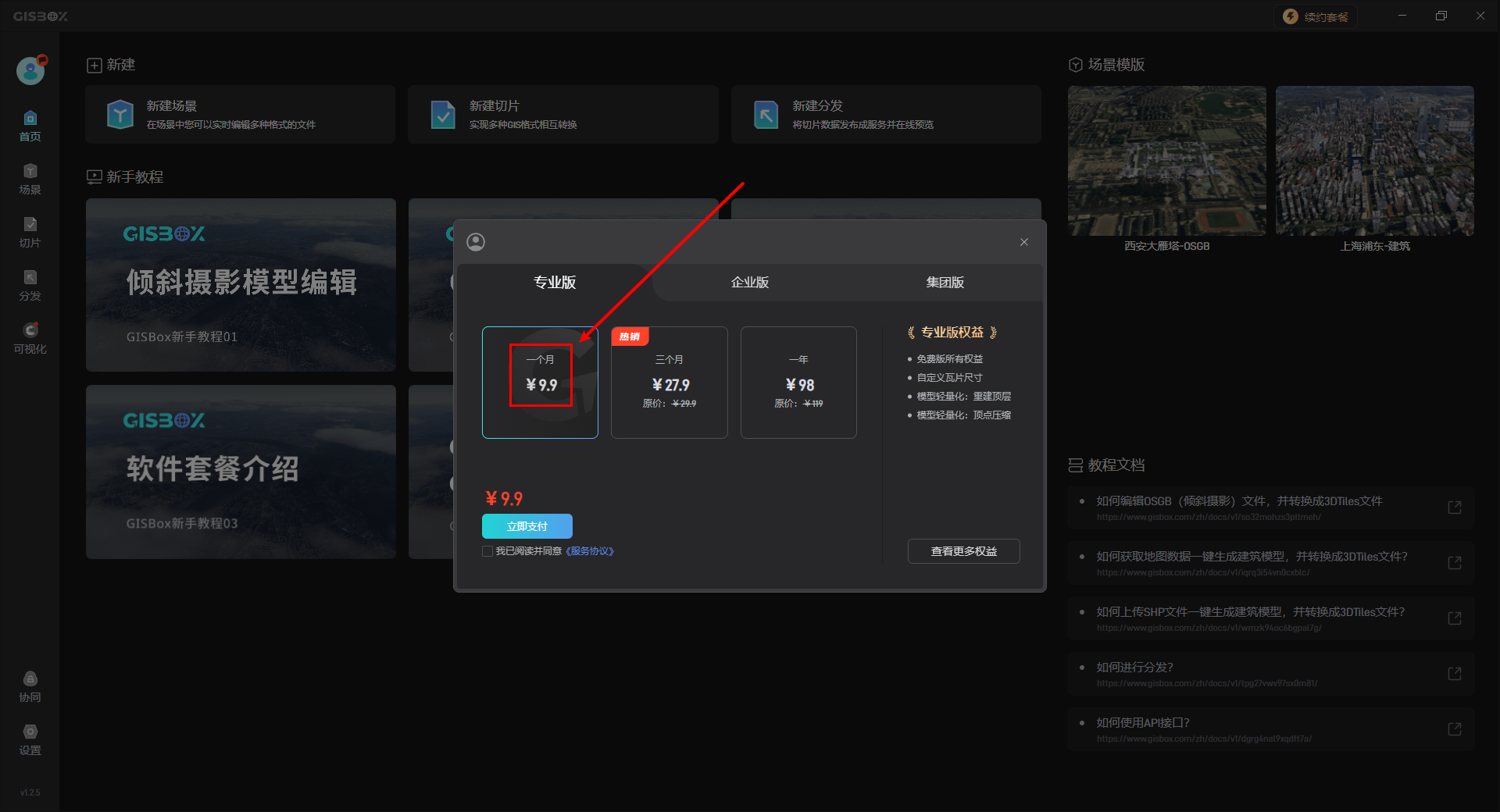Click the 新手教程 section icon
The width and height of the screenshot is (1500, 812).
pyautogui.click(x=94, y=177)
